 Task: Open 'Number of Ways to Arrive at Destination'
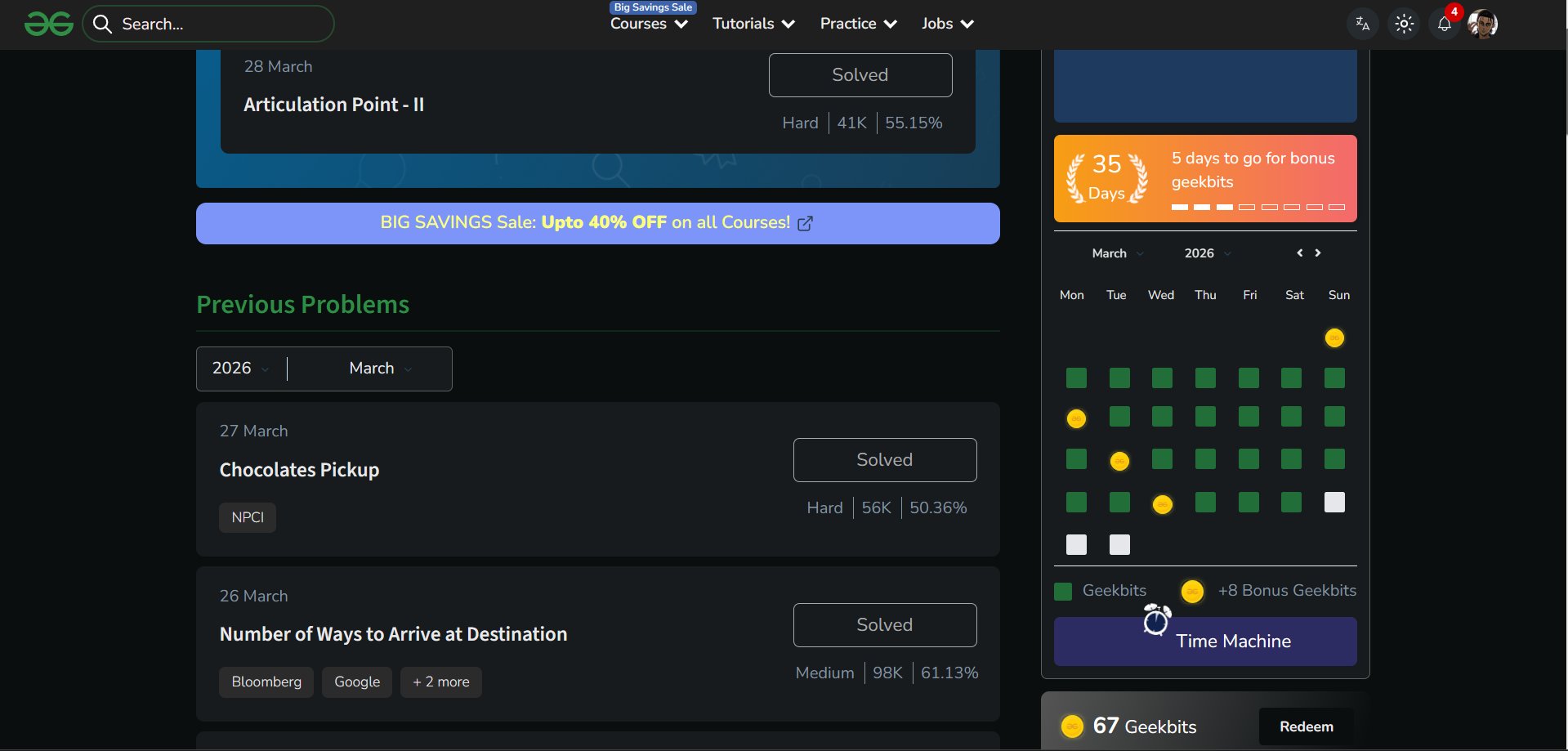(x=393, y=634)
